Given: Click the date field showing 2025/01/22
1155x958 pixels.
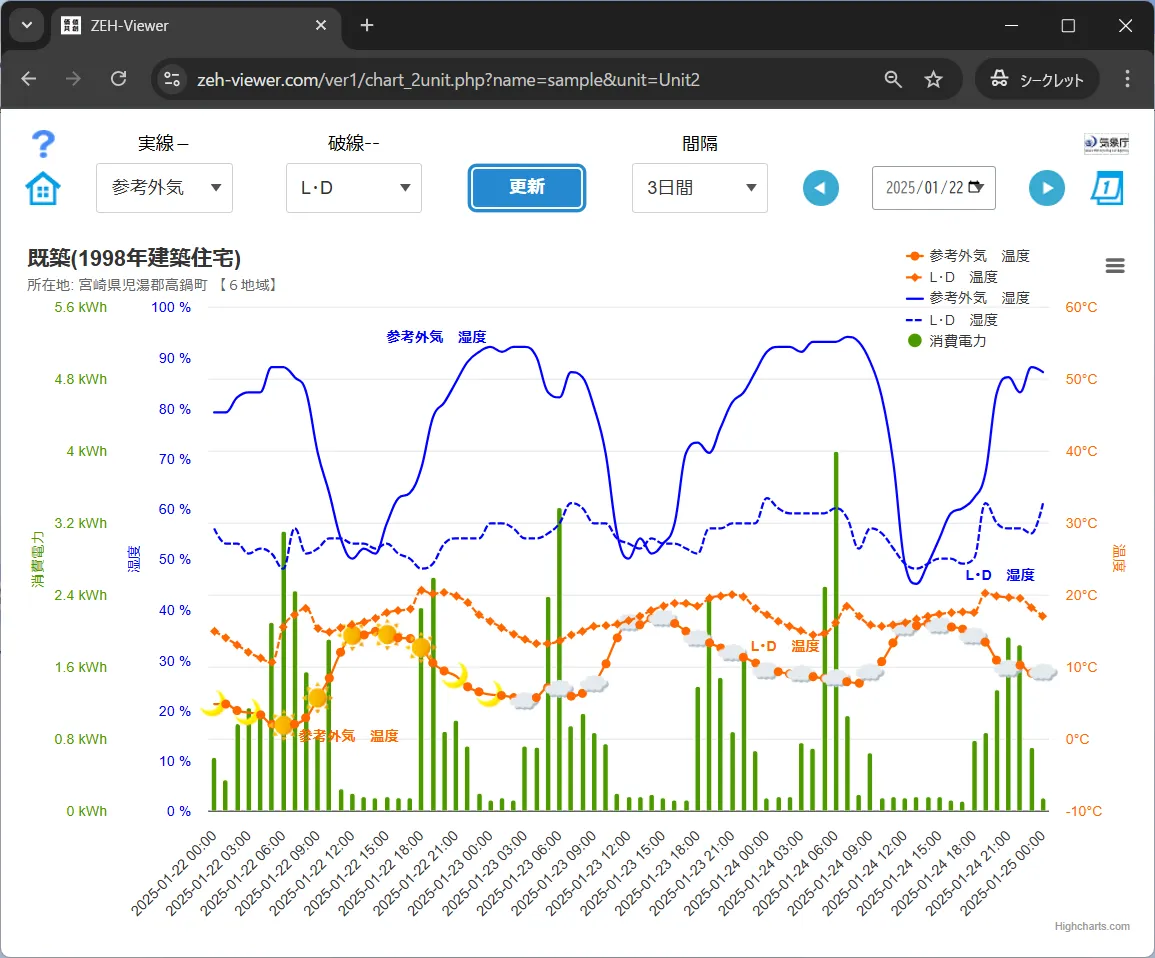Looking at the screenshot, I should 923,188.
